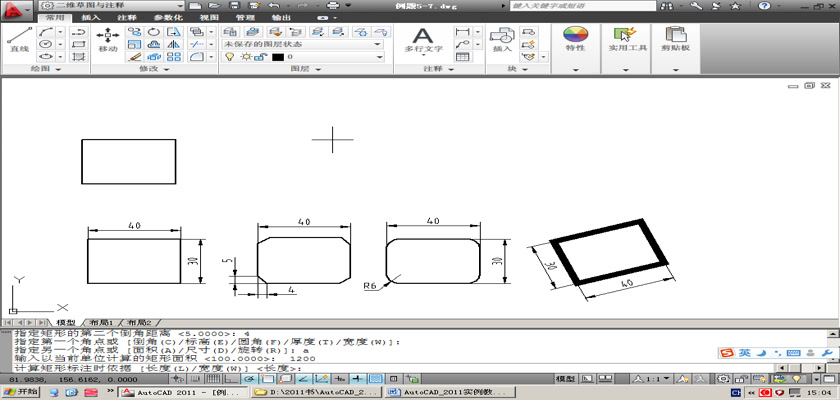The width and height of the screenshot is (840, 400).
Task: Open the Utilities (实用工具) panel
Action: (x=627, y=40)
